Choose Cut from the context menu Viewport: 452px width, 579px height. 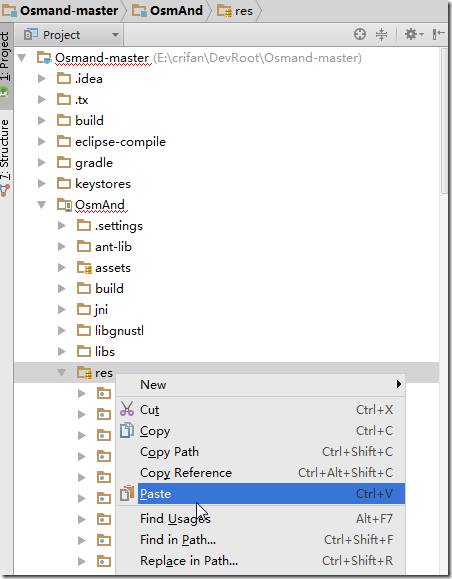click(260, 410)
